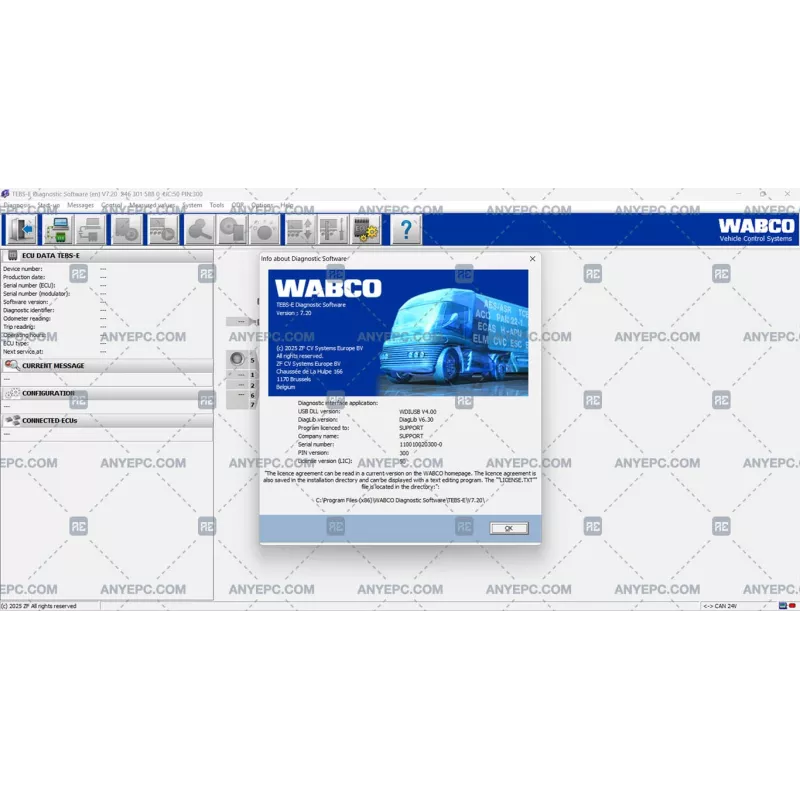Screen dimensions: 800x800
Task: Open the Help question mark toolbar icon
Action: pyautogui.click(x=405, y=229)
